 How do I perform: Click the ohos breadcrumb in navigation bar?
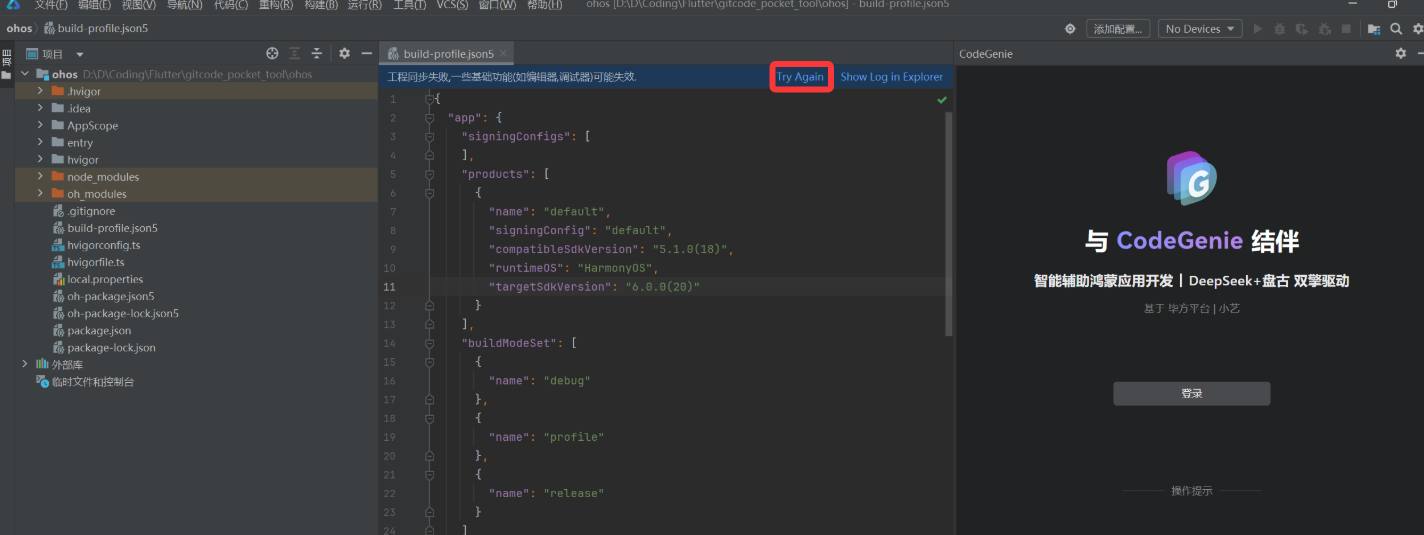coord(19,29)
